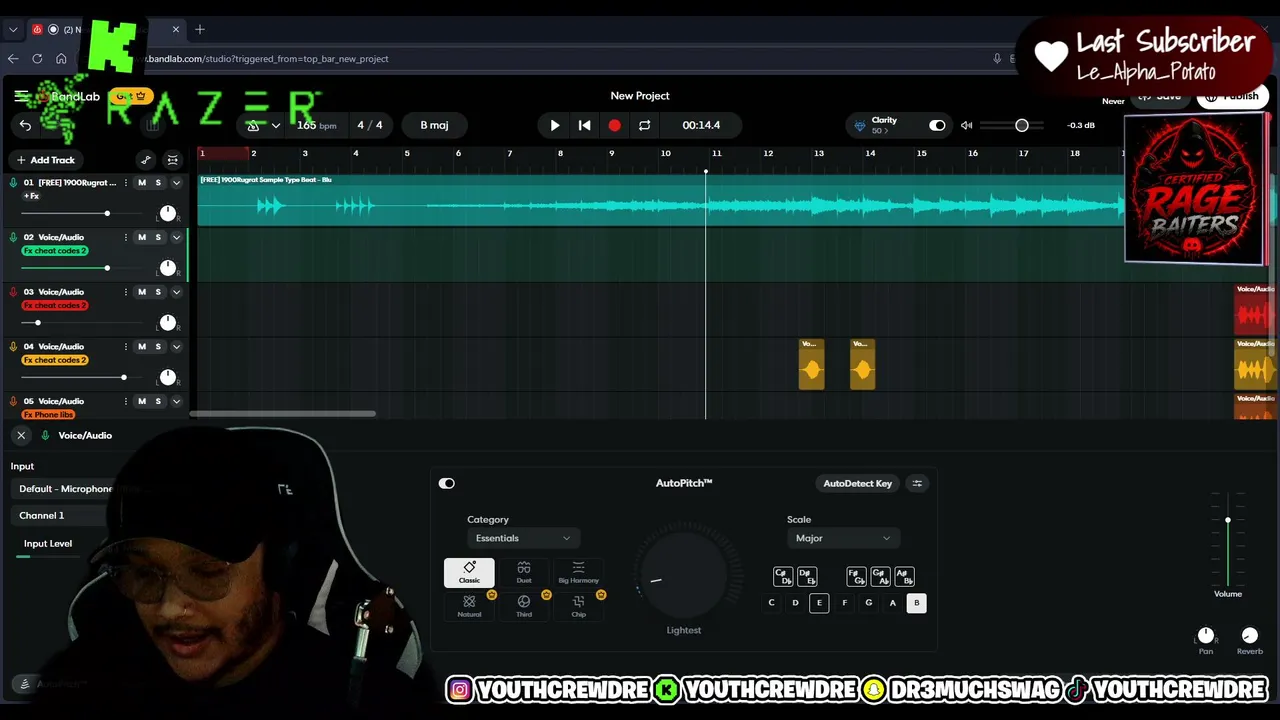Solo track 01 1900Rugrat
This screenshot has width=1280, height=720.
(158, 183)
